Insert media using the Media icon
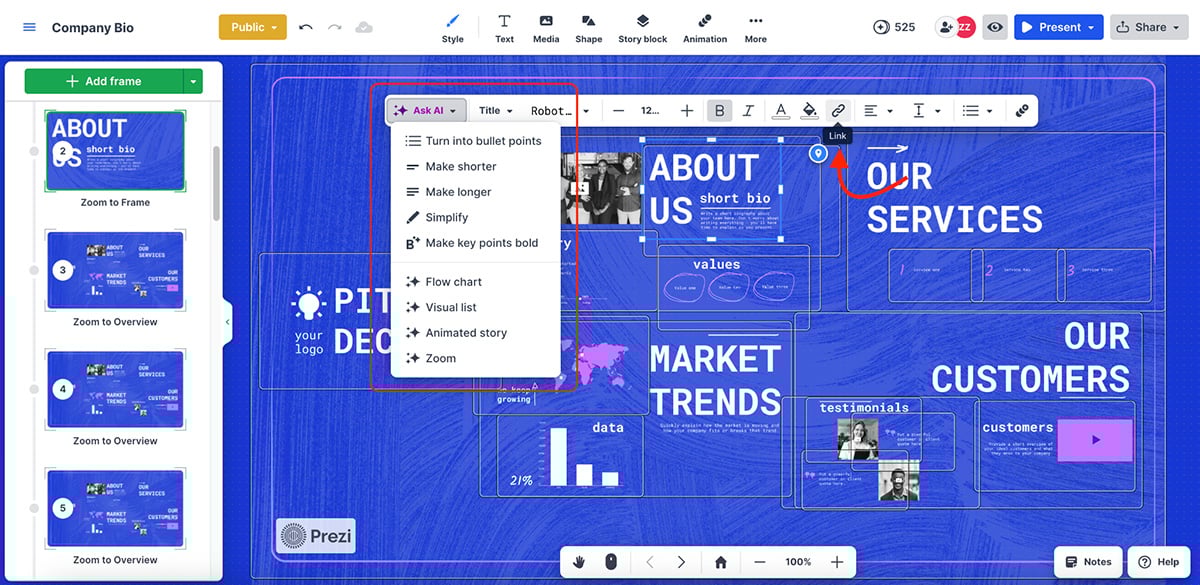This screenshot has width=1200, height=585. (546, 27)
